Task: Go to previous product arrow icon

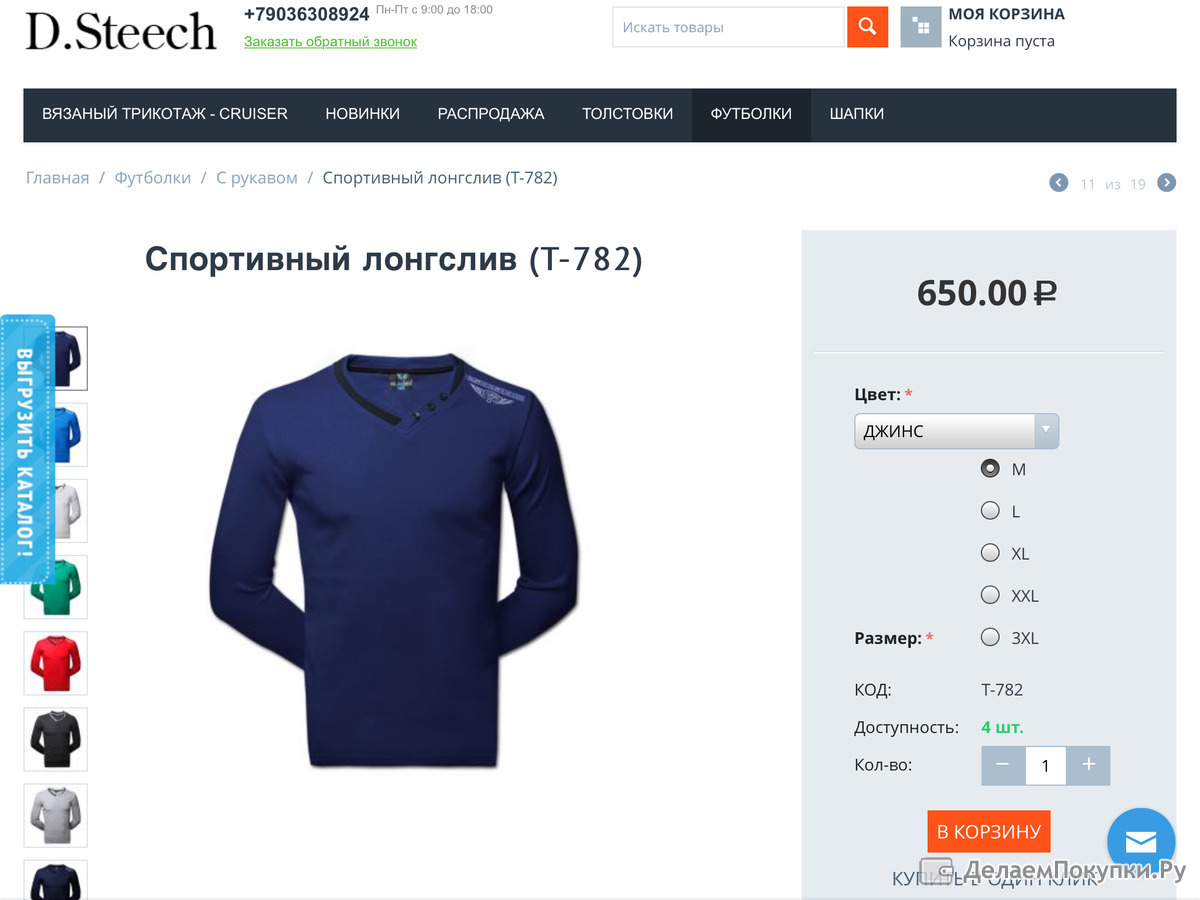Action: tap(1059, 183)
